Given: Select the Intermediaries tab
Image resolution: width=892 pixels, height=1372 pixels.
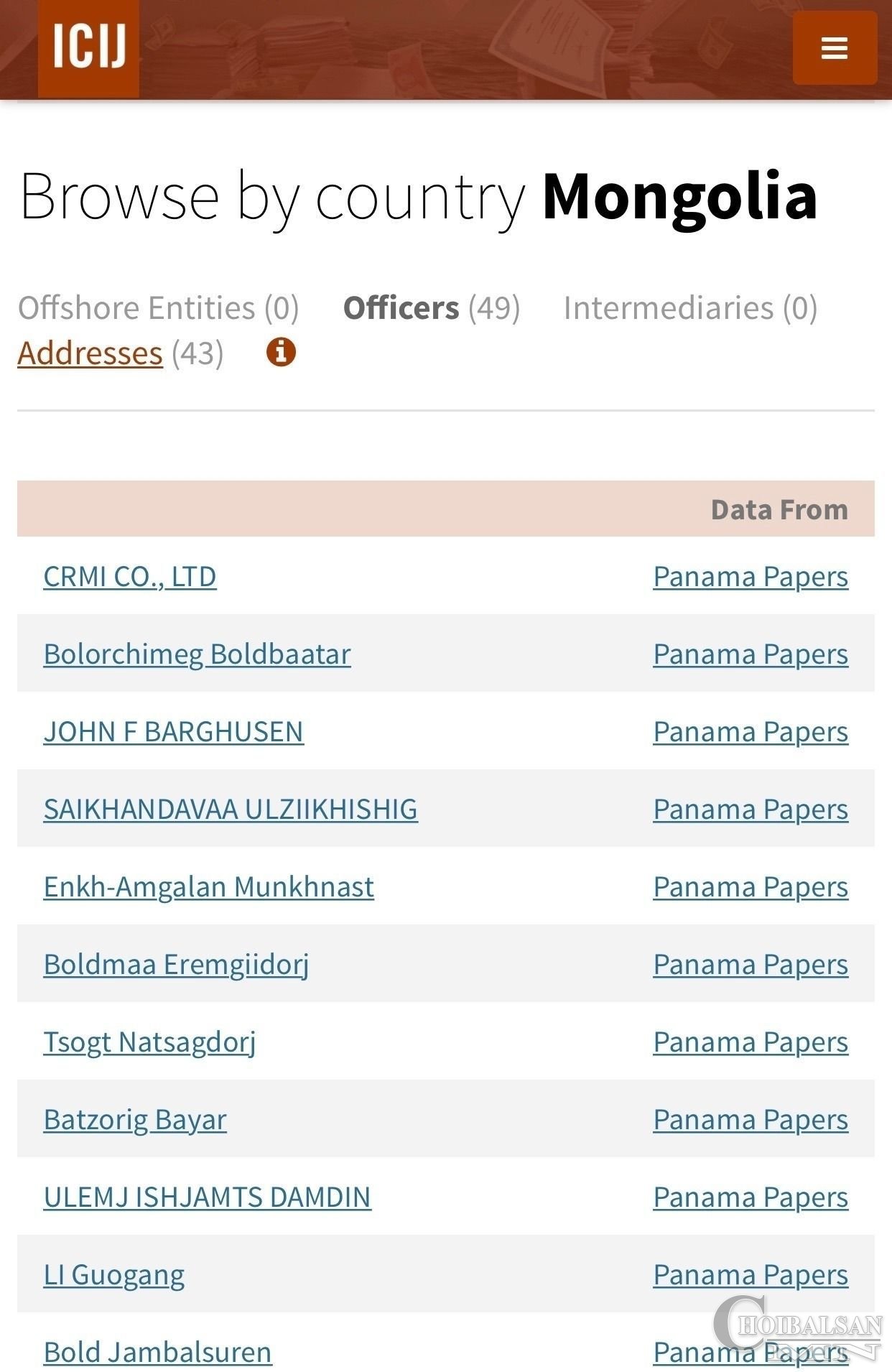Looking at the screenshot, I should pos(668,307).
